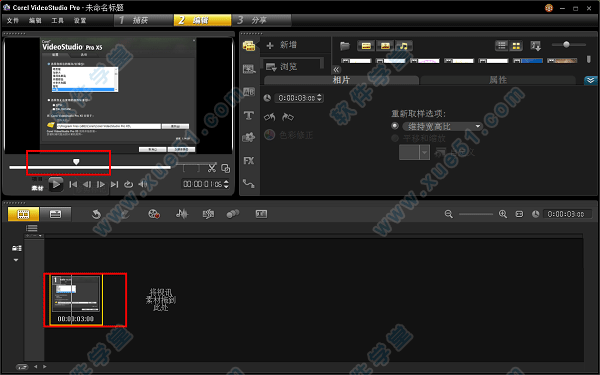Viewport: 600px width, 375px height.
Task: Open the Sound Mixer tool
Action: coord(182,214)
